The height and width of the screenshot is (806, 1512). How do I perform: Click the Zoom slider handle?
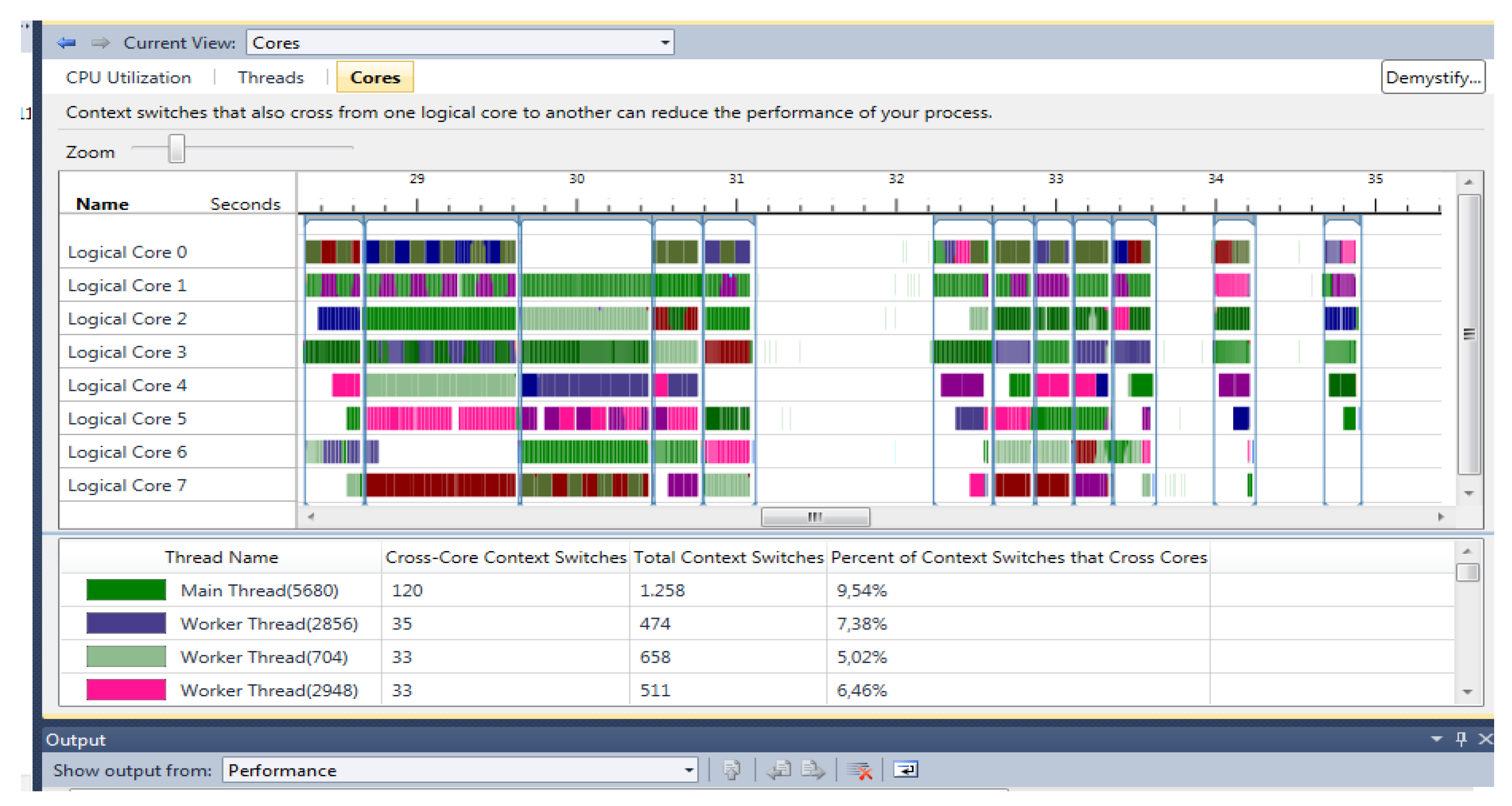(x=176, y=148)
